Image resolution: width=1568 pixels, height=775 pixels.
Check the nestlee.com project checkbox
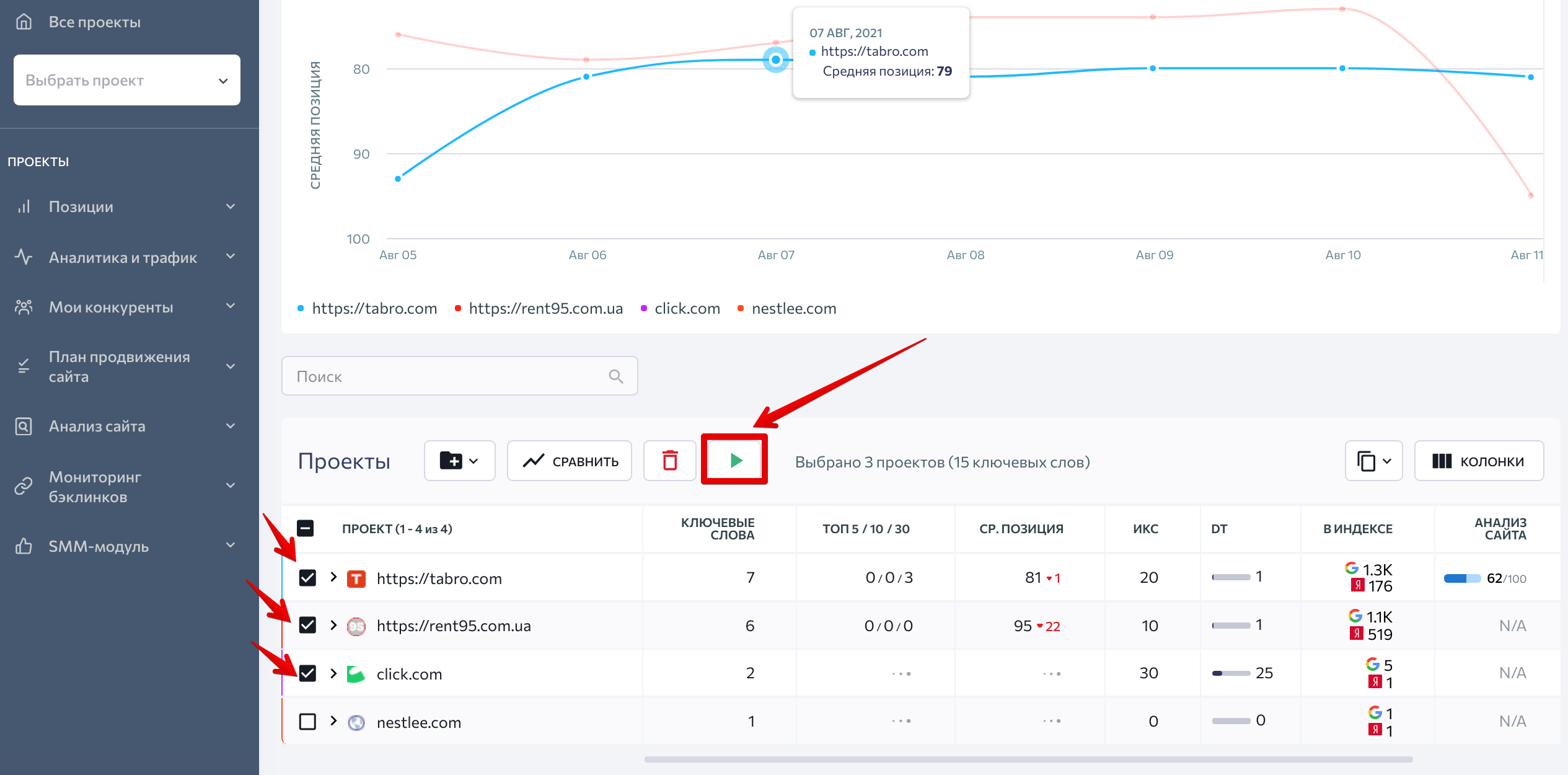(x=307, y=722)
